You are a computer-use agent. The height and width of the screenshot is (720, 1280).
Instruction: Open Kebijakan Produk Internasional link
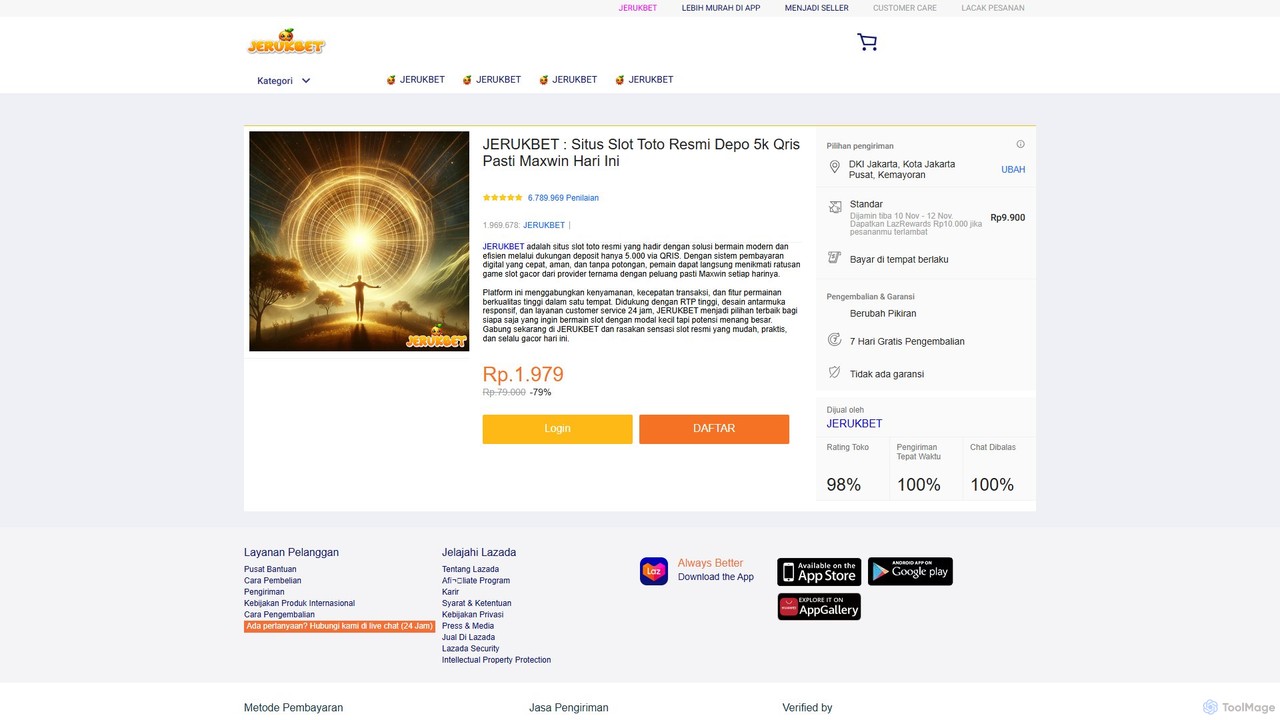click(x=299, y=603)
